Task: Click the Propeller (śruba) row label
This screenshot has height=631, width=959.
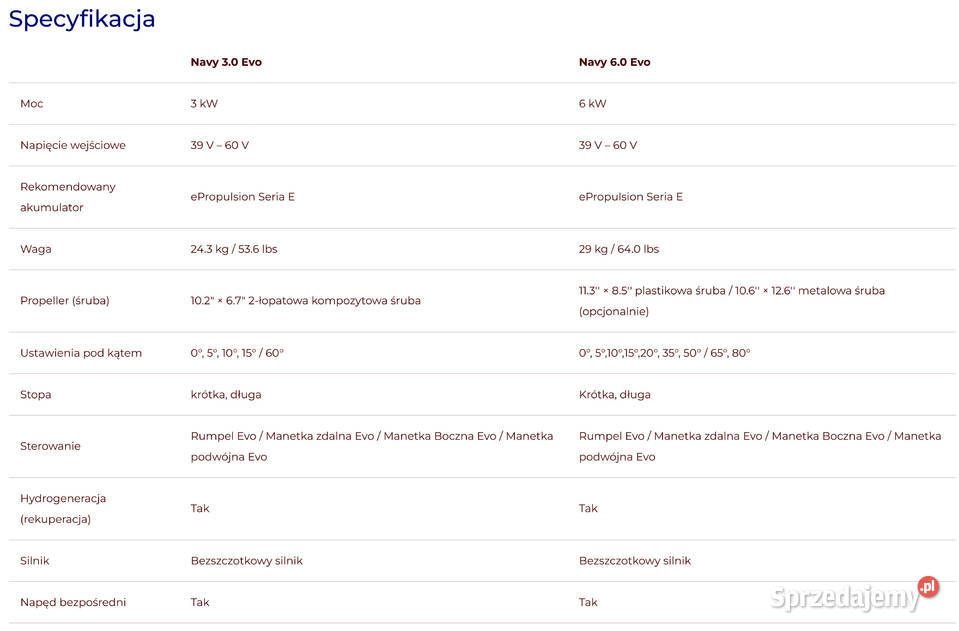Action: click(65, 301)
